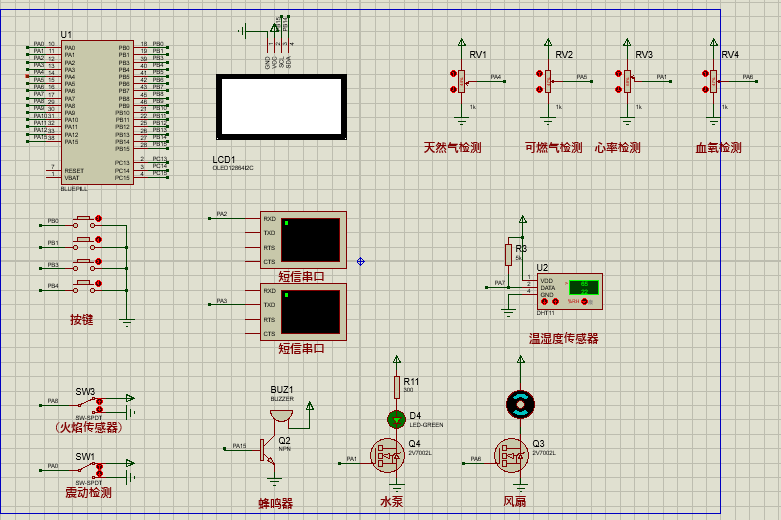
Task: Flip SW1 vibration switch downward
Action: coord(100,474)
